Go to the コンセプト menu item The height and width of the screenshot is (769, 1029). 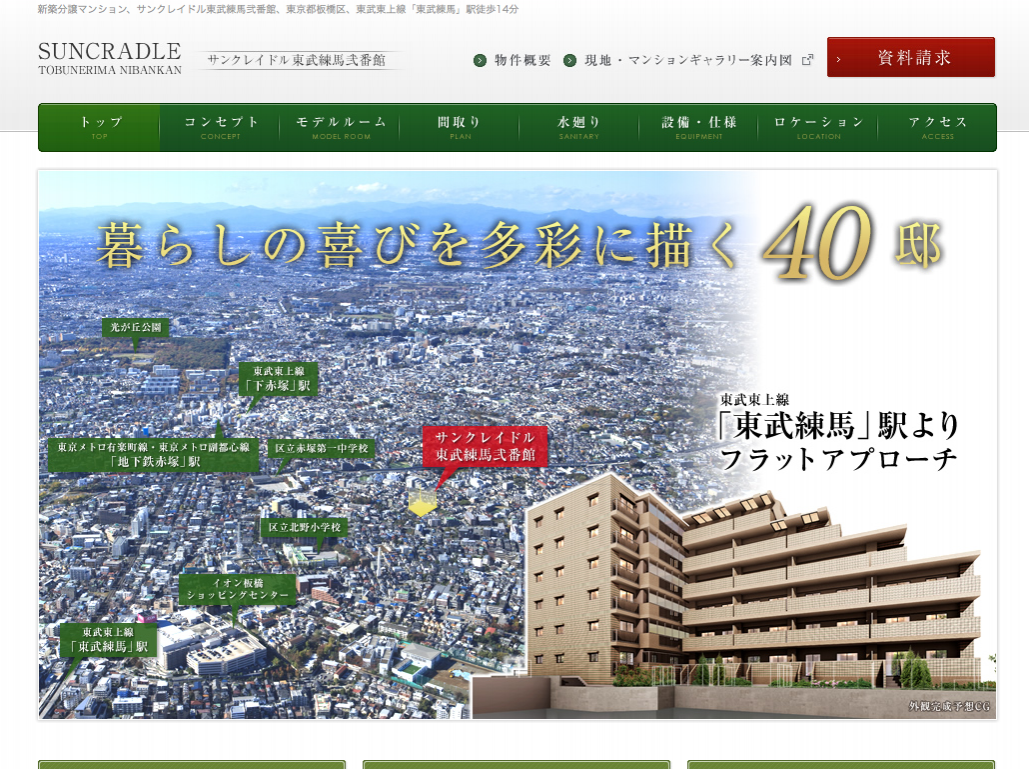(x=220, y=127)
